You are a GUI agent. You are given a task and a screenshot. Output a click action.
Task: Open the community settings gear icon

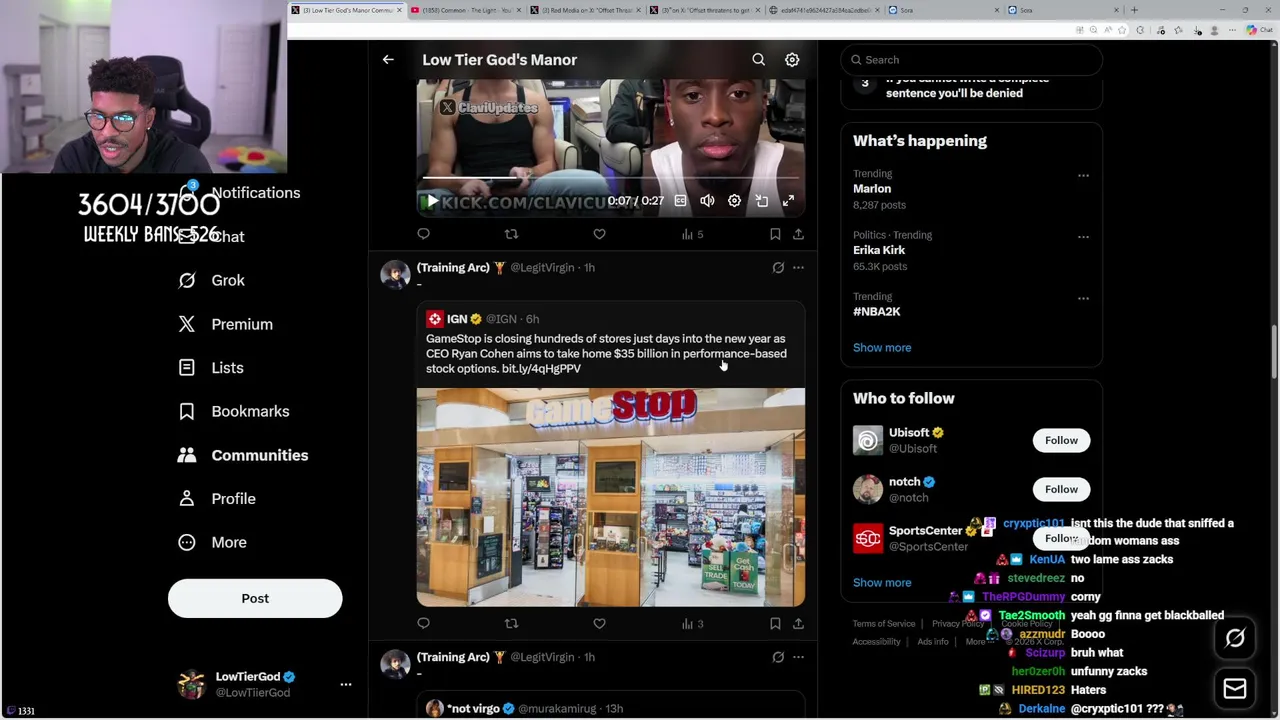click(x=792, y=60)
